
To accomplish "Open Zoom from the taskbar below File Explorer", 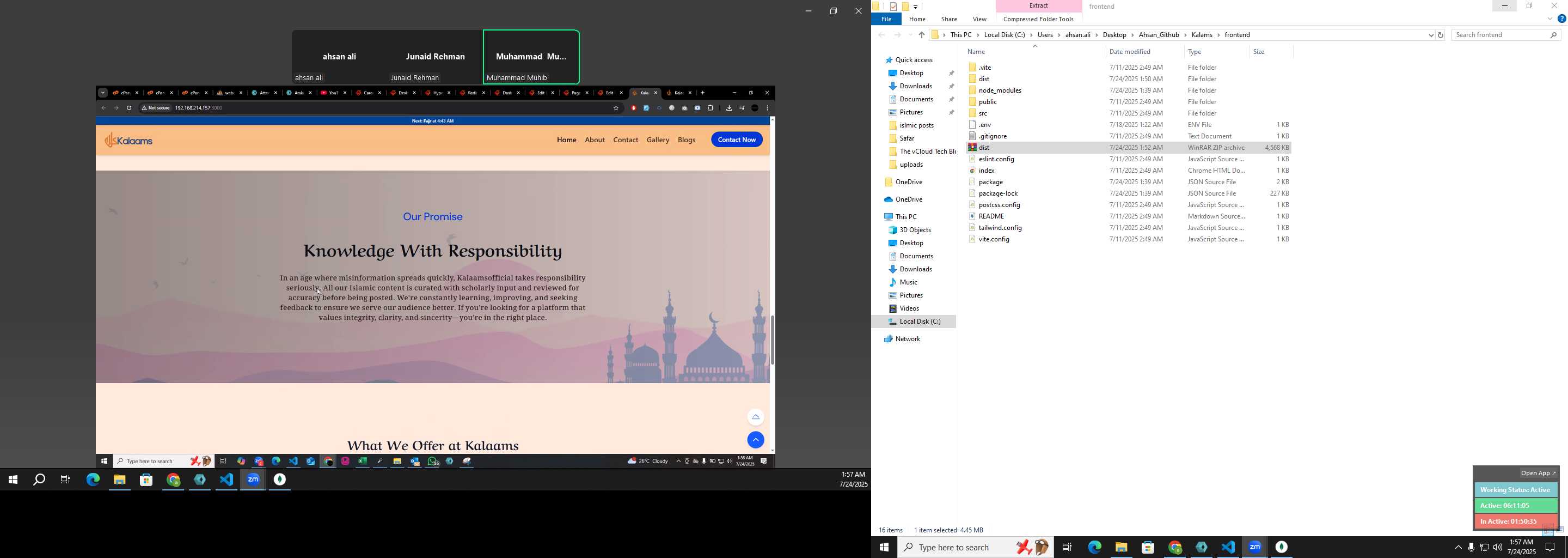I will pyautogui.click(x=1254, y=547).
